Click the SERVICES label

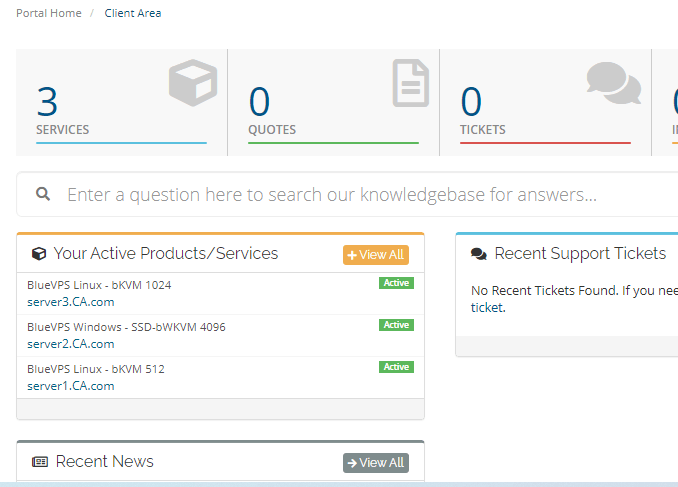click(63, 130)
